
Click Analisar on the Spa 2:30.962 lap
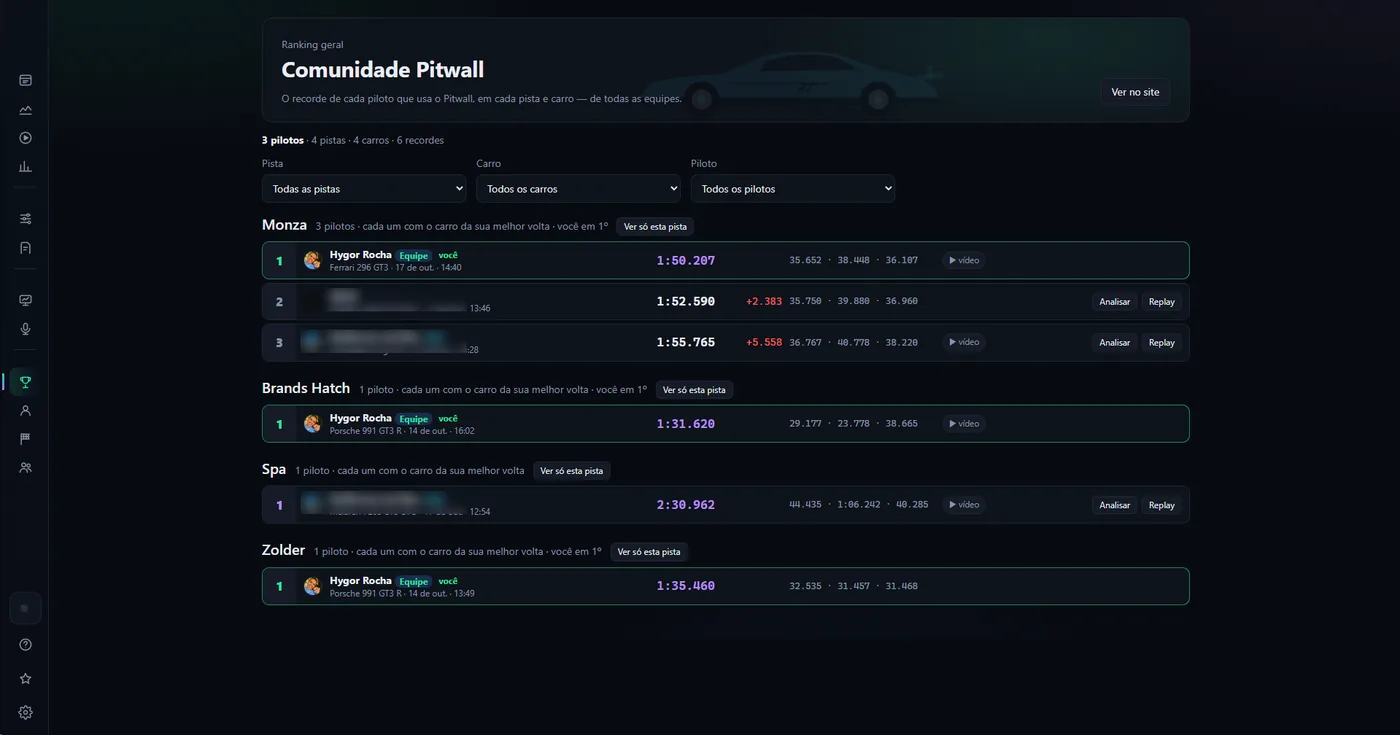coord(1114,506)
